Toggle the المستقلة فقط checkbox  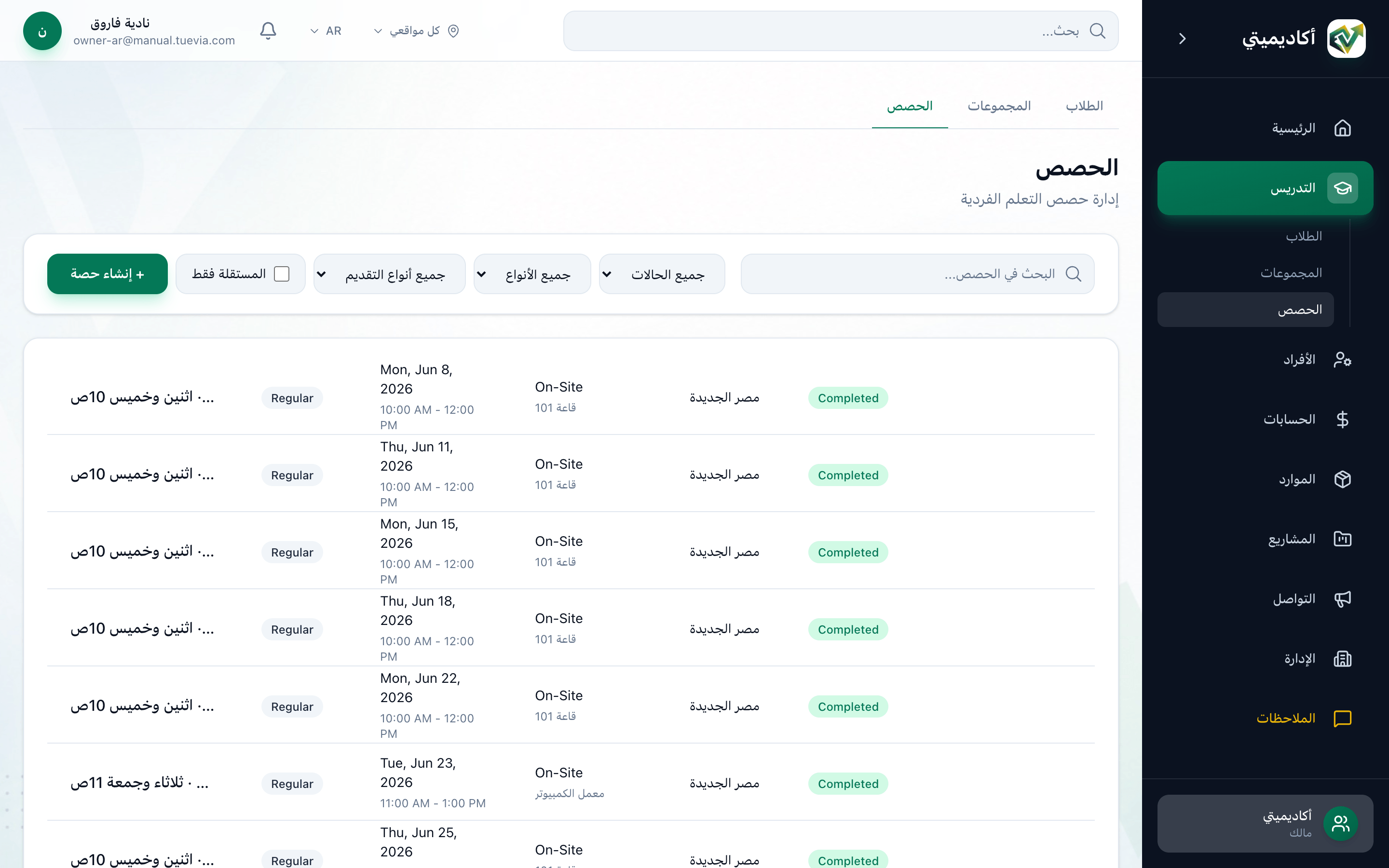tap(281, 274)
